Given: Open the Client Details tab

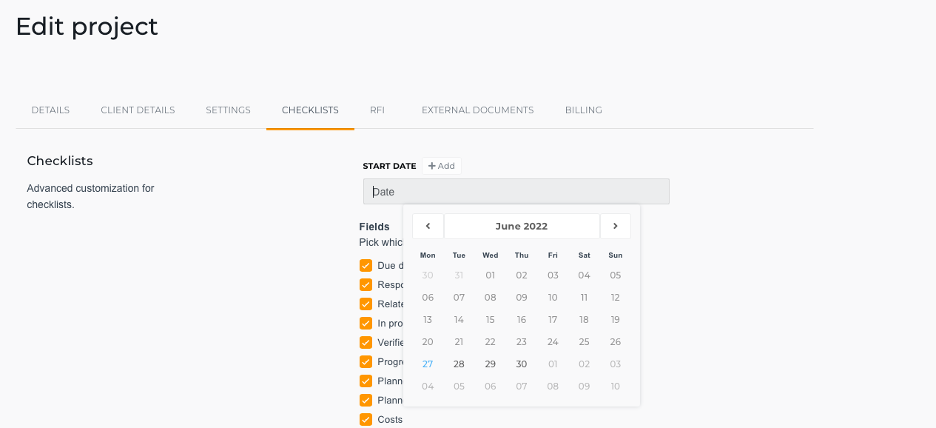Looking at the screenshot, I should tap(138, 110).
